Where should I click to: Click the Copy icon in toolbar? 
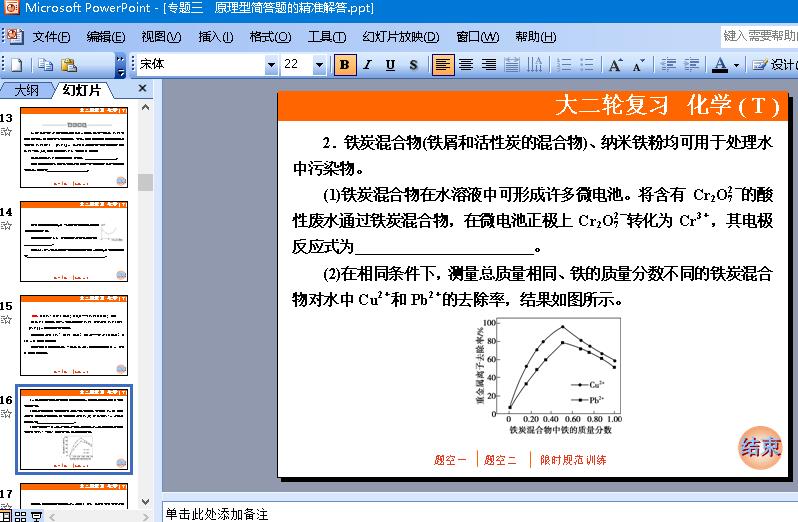click(x=45, y=65)
